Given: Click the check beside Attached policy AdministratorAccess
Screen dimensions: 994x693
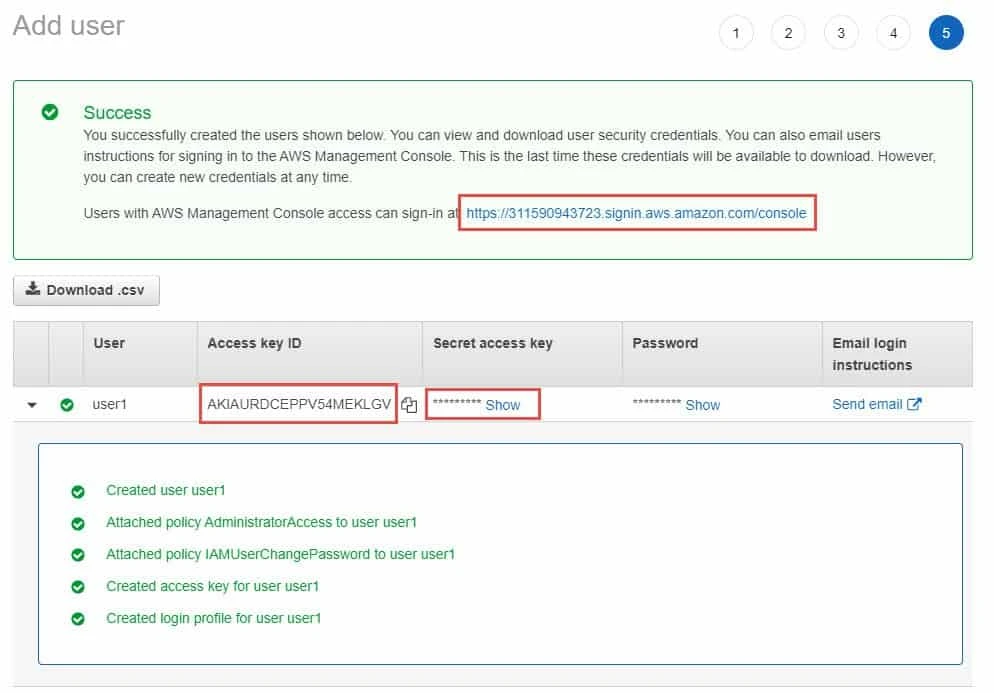Looking at the screenshot, I should [79, 522].
